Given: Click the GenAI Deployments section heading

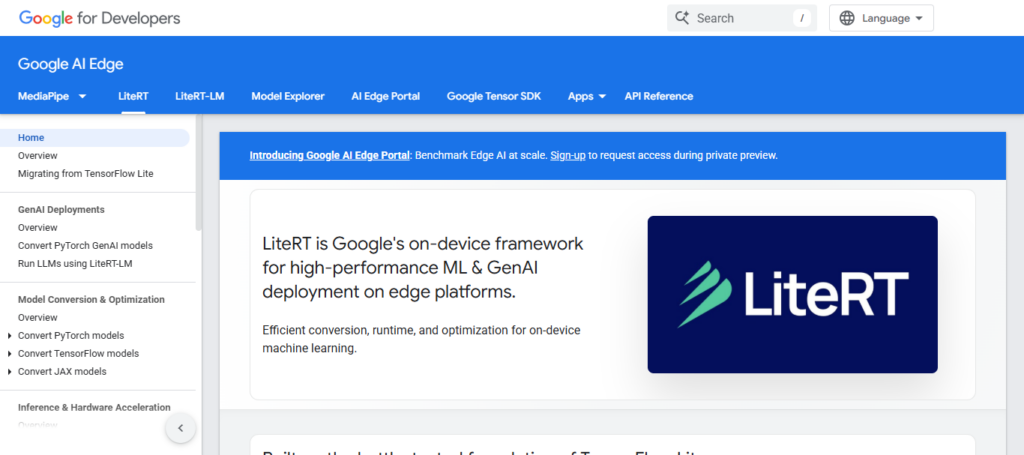Looking at the screenshot, I should [61, 210].
